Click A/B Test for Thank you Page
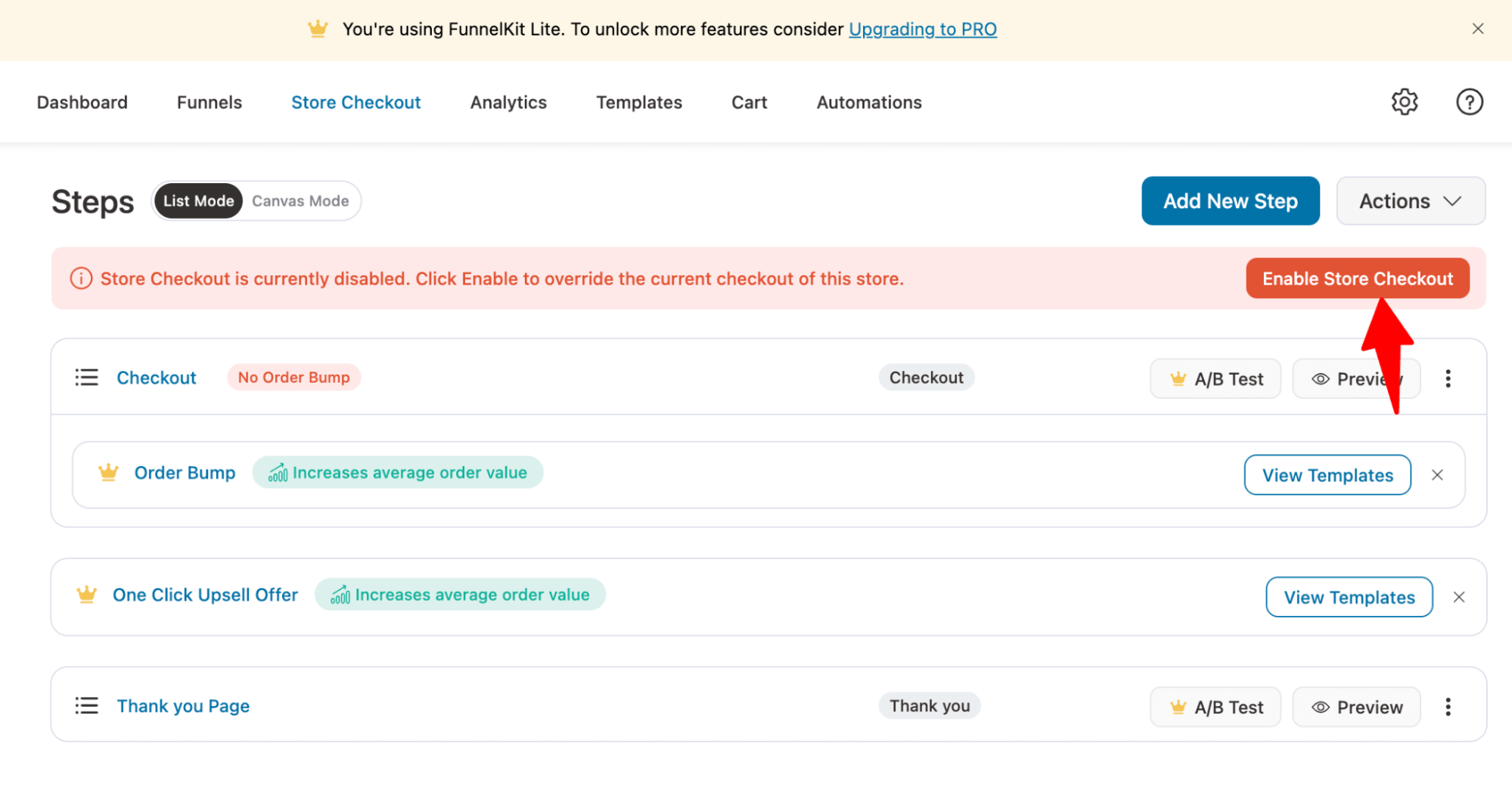1512x787 pixels. point(1215,707)
